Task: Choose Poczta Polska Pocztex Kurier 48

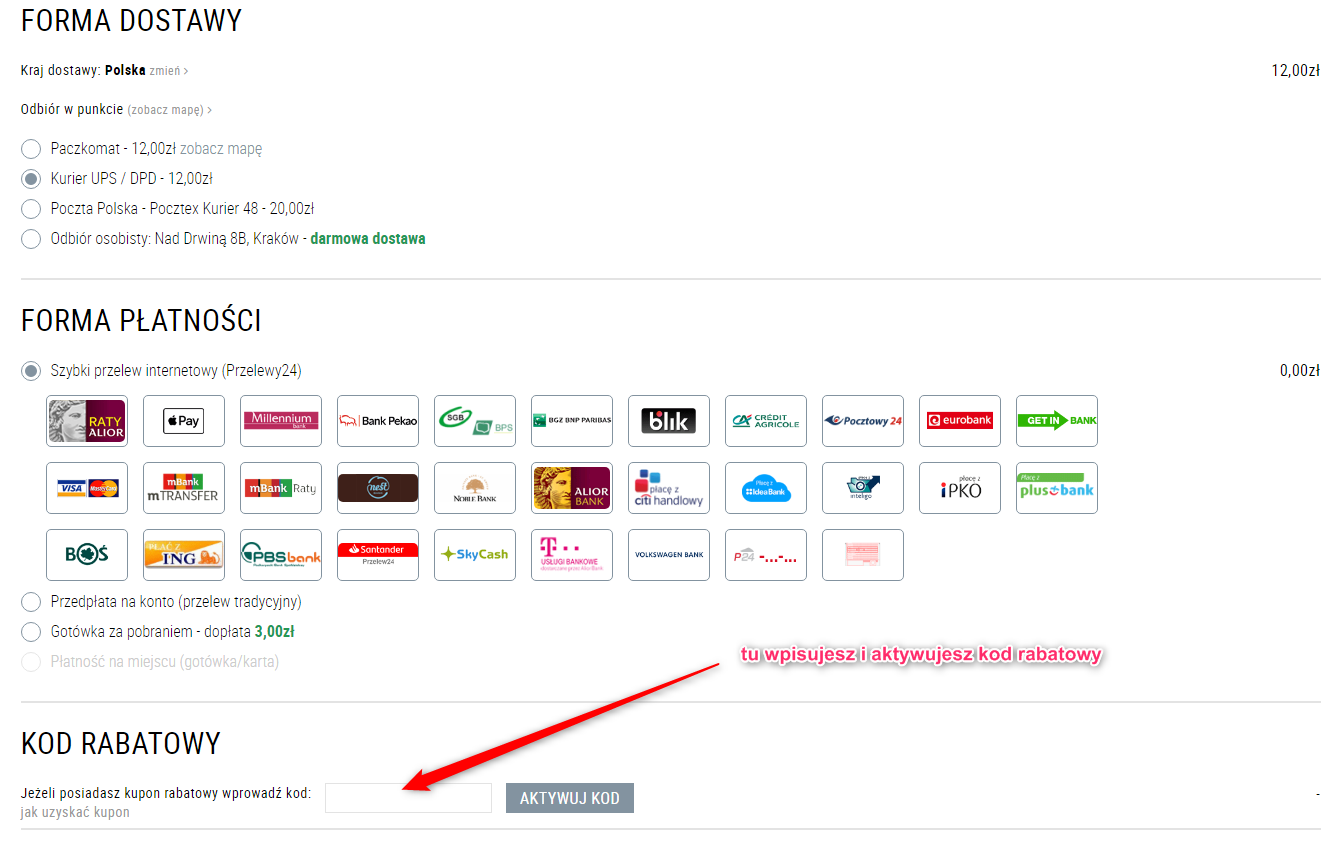Action: 31,209
